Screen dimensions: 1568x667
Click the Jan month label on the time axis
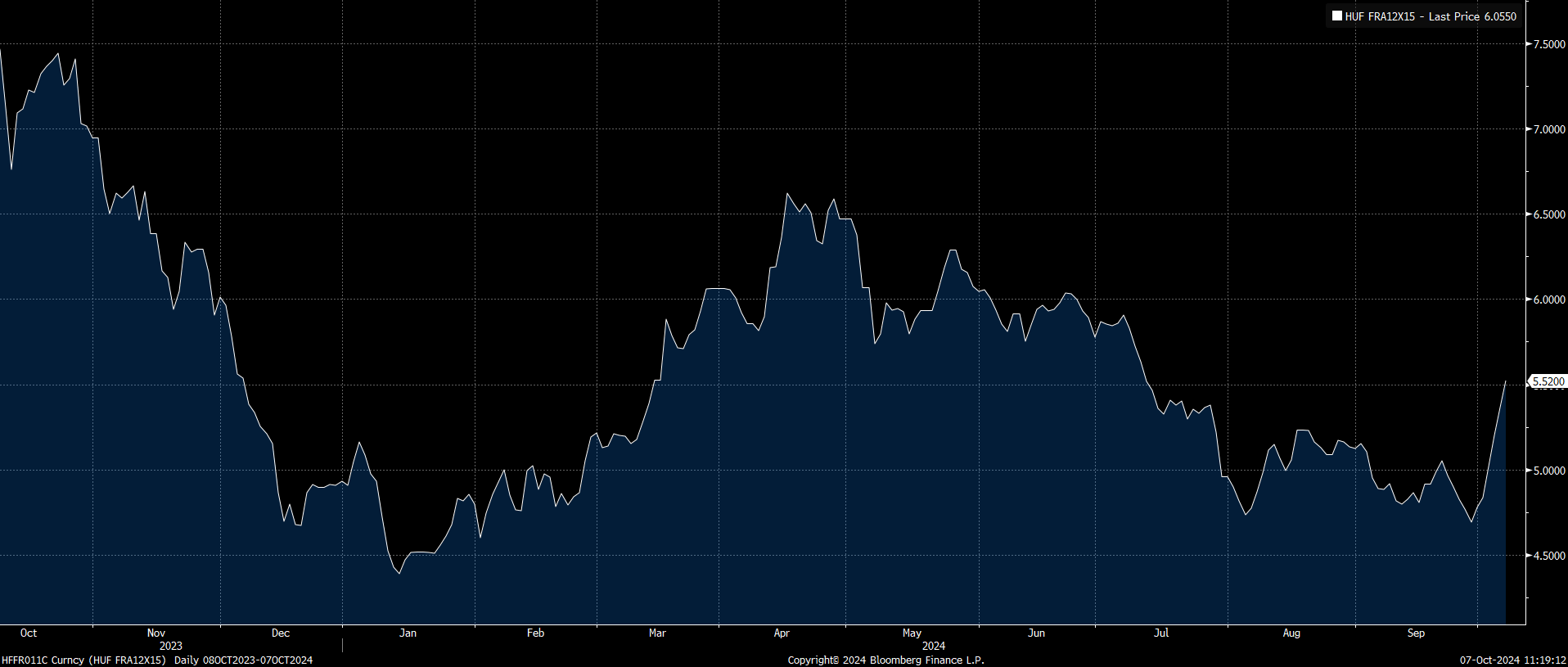point(408,633)
